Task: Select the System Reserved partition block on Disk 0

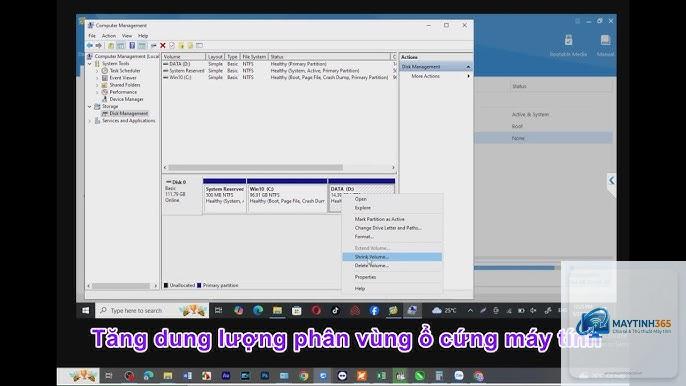Action: click(x=224, y=196)
